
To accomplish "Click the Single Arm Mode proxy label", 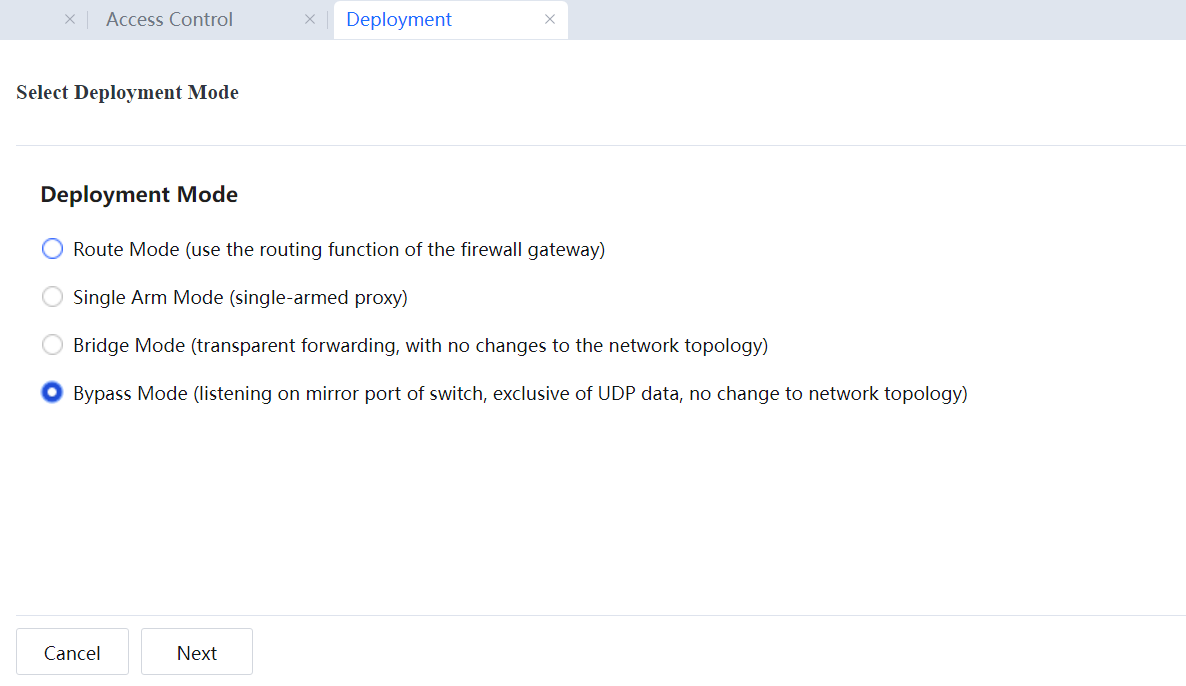I will [x=240, y=297].
